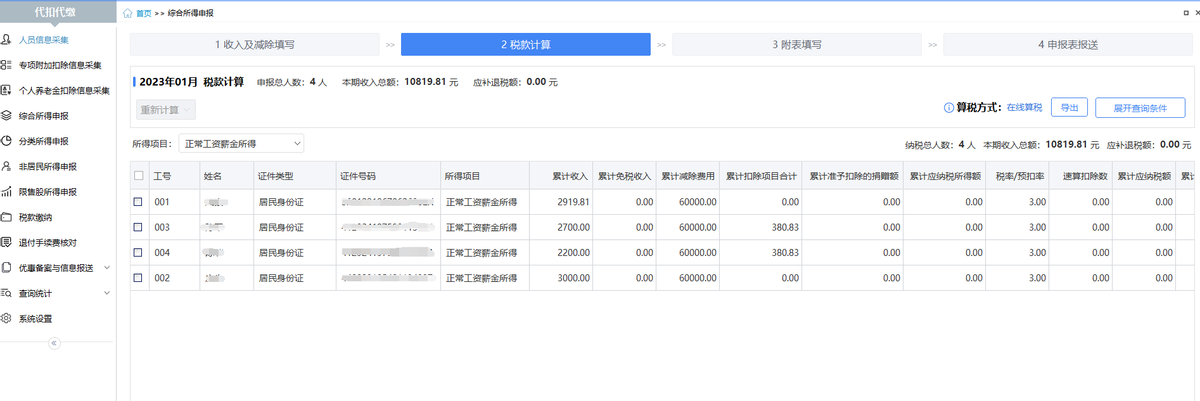The image size is (1200, 401).
Task: Click the 专项附加扣除信息采集 sidebar icon
Action: click(x=7, y=65)
